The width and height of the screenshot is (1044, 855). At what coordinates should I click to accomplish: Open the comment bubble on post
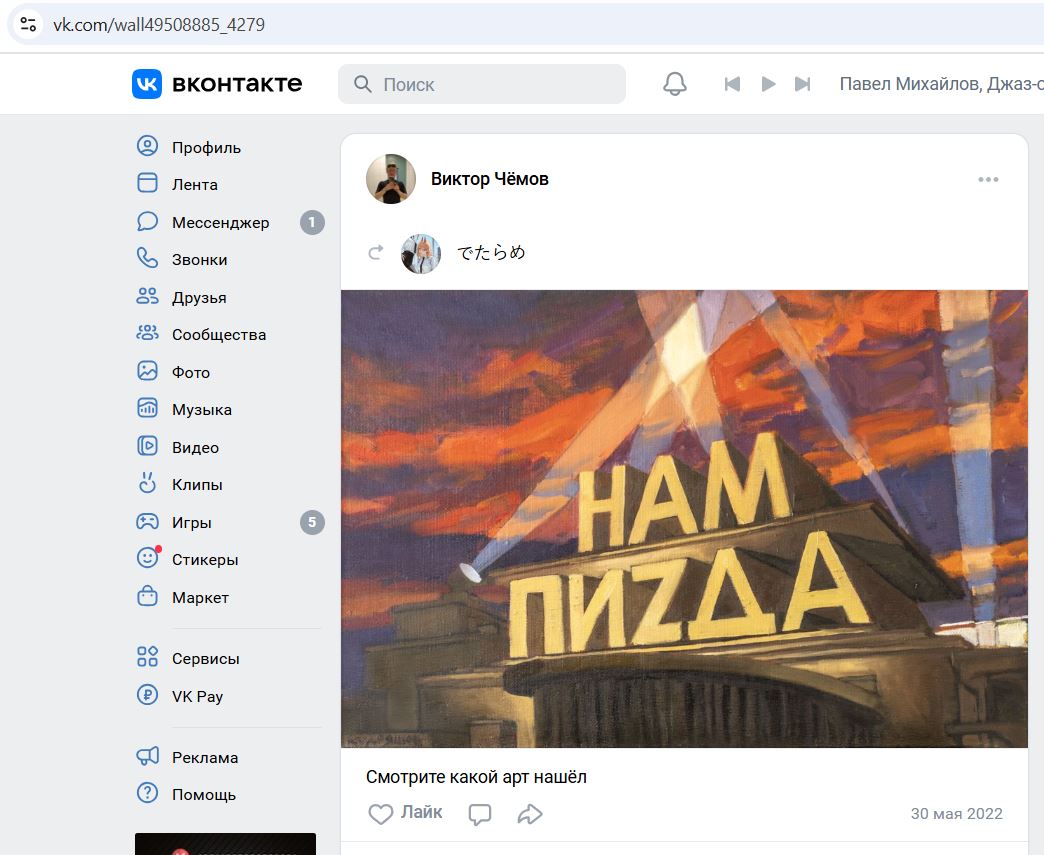(479, 814)
